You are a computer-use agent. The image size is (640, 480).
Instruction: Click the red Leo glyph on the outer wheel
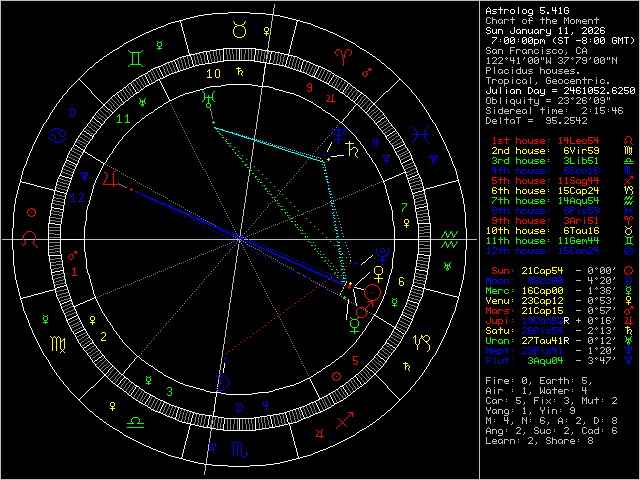(x=30, y=240)
